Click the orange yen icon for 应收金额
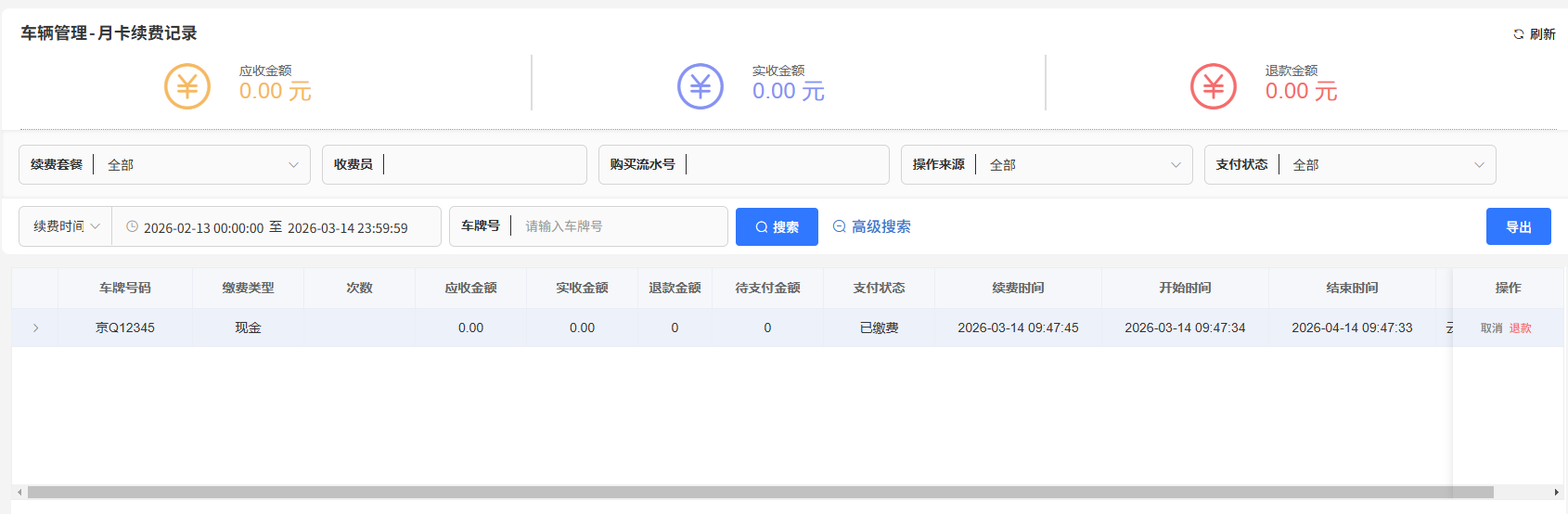Screen dimensions: 1568x514 pyautogui.click(x=187, y=86)
